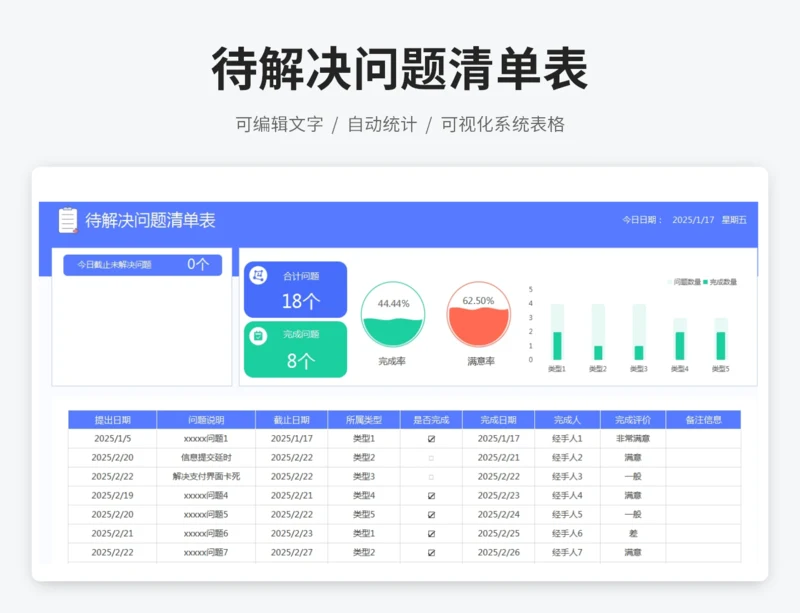Toggle the 是否完成 checkbox for xxxxx问题6
The width and height of the screenshot is (800, 613).
[431, 534]
